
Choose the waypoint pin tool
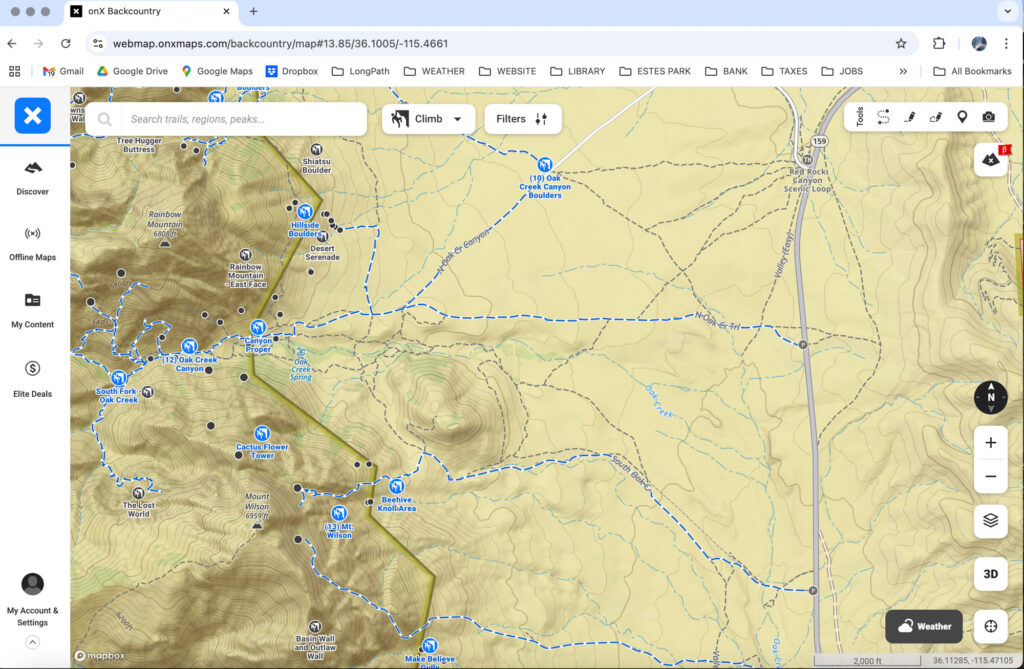[x=962, y=117]
